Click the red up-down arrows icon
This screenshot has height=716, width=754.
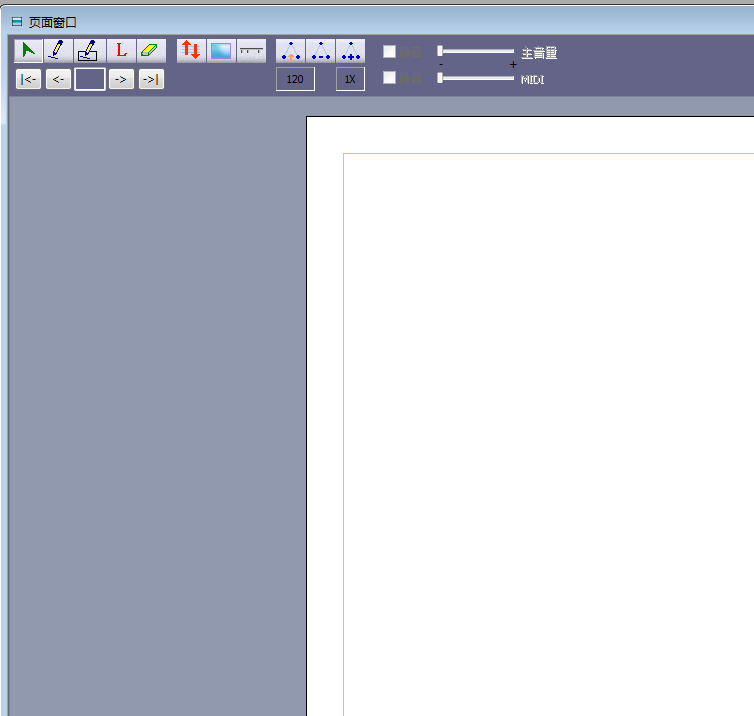pyautogui.click(x=191, y=50)
